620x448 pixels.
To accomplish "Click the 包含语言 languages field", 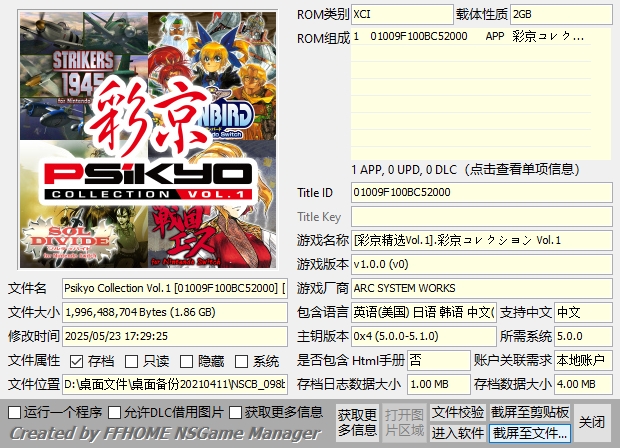I will pyautogui.click(x=424, y=312).
